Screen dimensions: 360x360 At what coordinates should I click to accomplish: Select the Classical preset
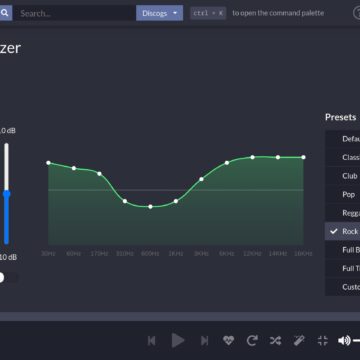(x=342, y=157)
